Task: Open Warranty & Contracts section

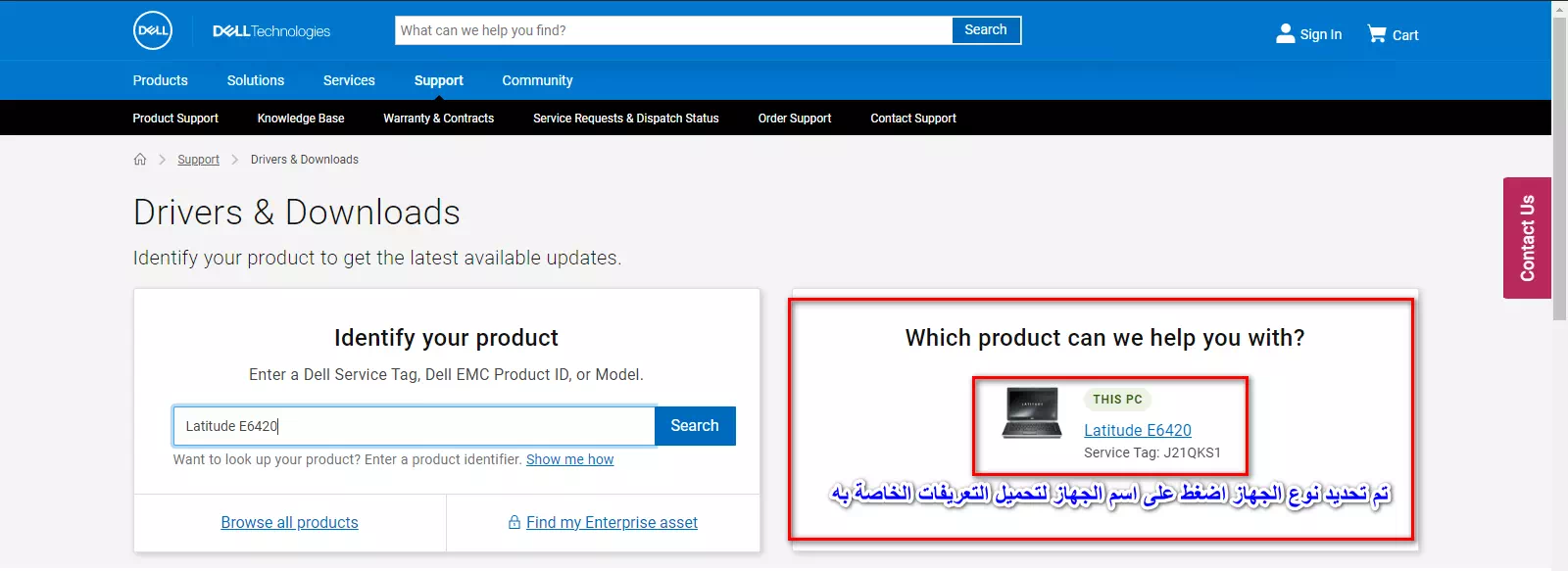Action: (x=439, y=119)
